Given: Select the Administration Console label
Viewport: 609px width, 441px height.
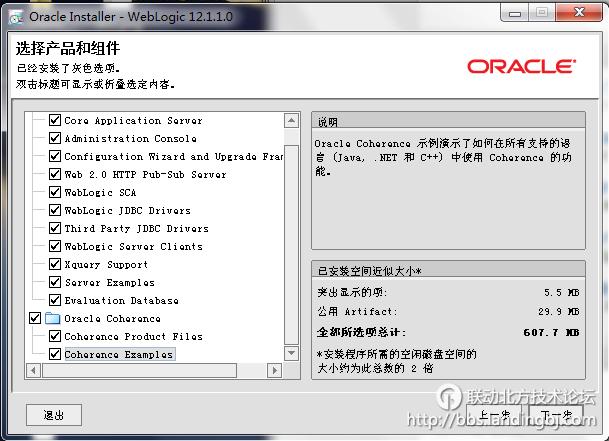Looking at the screenshot, I should pos(130,138).
